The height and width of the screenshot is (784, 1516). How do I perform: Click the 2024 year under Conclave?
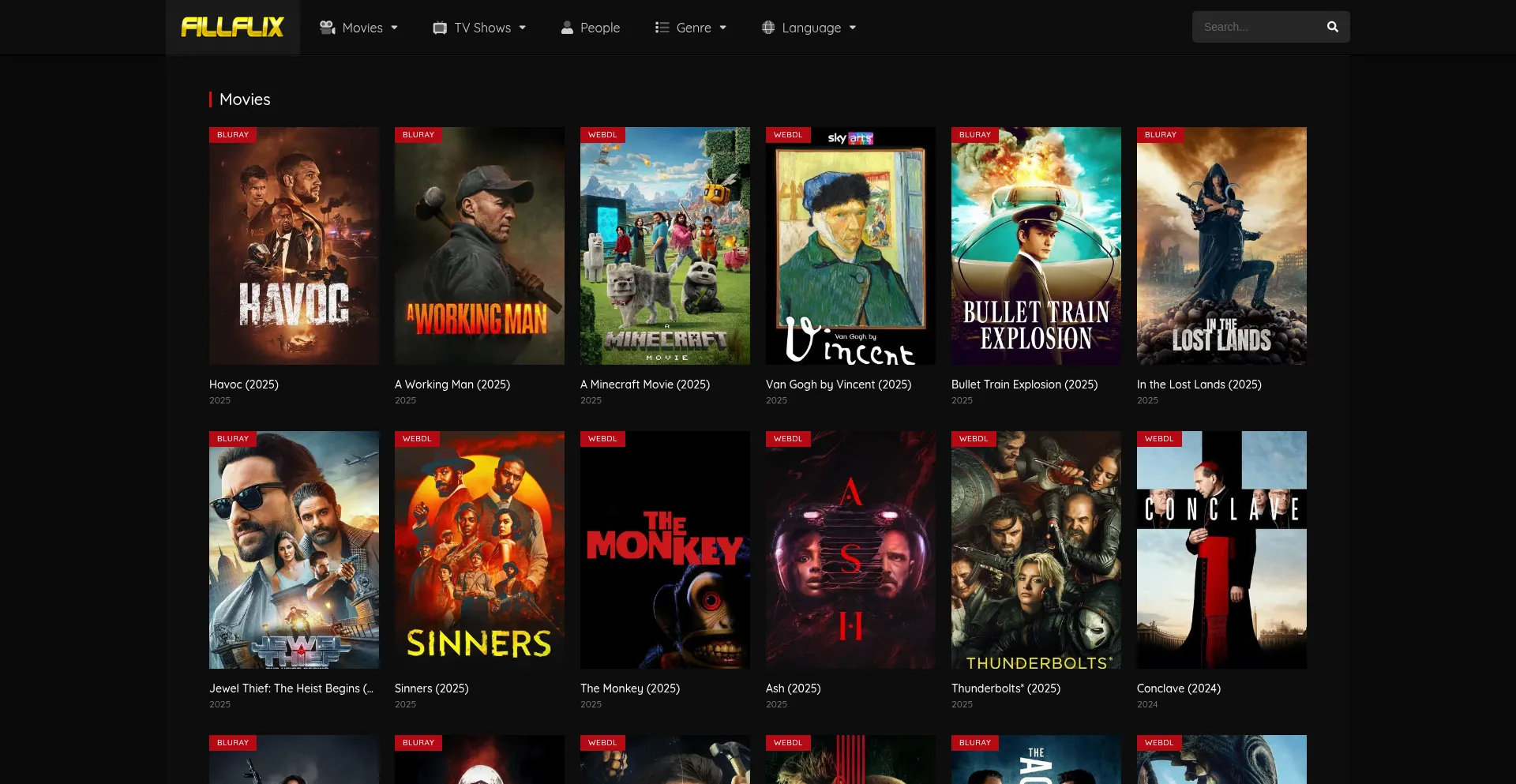(1147, 704)
